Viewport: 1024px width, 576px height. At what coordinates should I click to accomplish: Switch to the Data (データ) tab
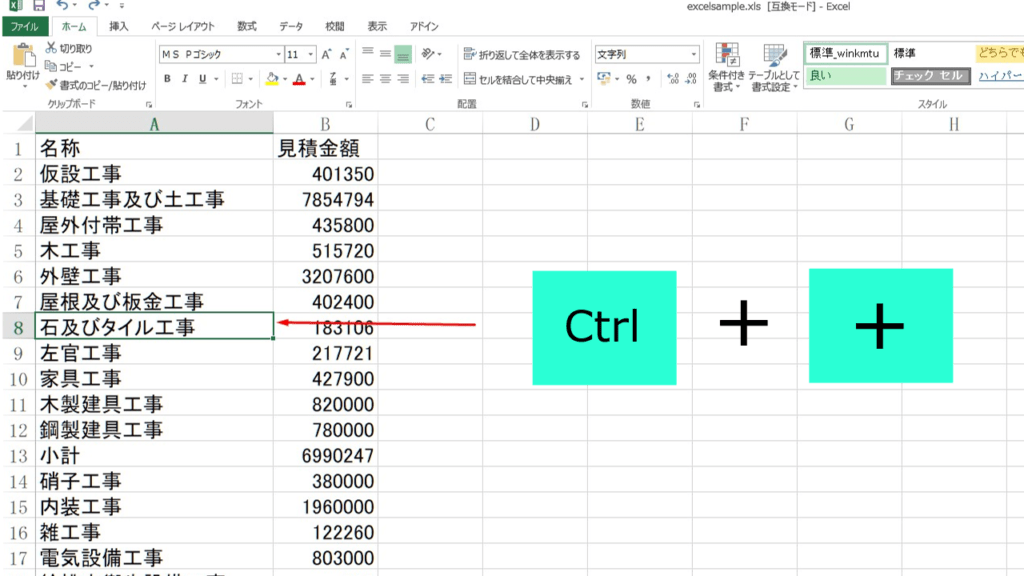point(291,26)
